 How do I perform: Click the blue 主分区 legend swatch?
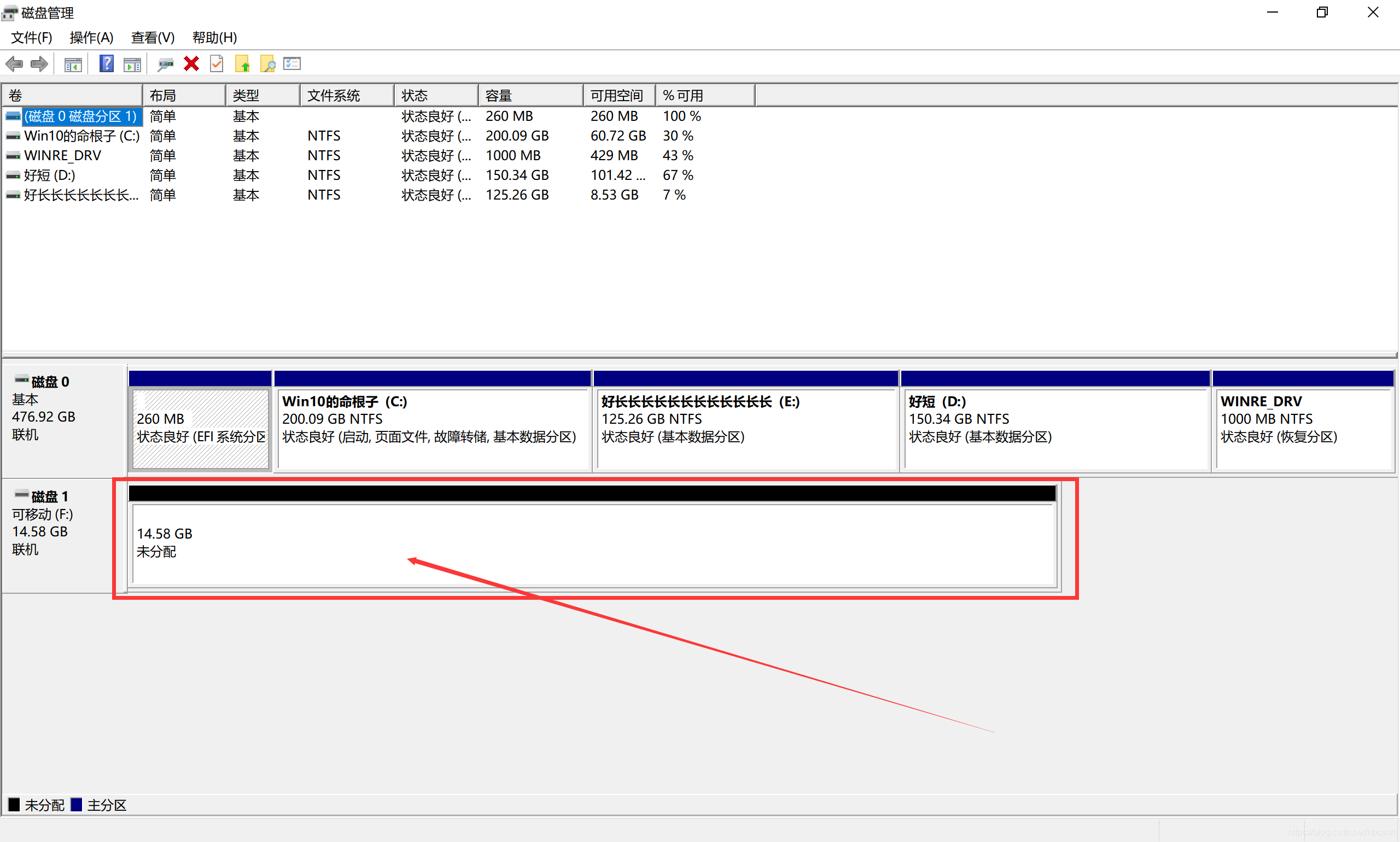[x=76, y=804]
